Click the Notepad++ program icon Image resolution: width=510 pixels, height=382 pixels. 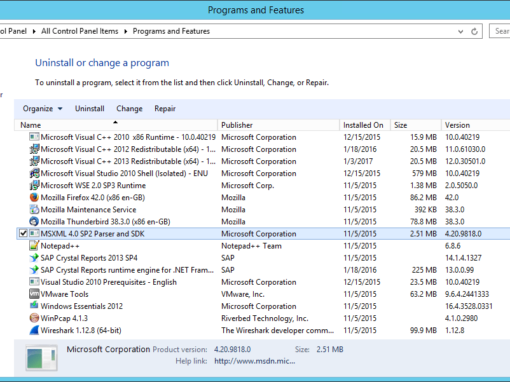(x=34, y=246)
